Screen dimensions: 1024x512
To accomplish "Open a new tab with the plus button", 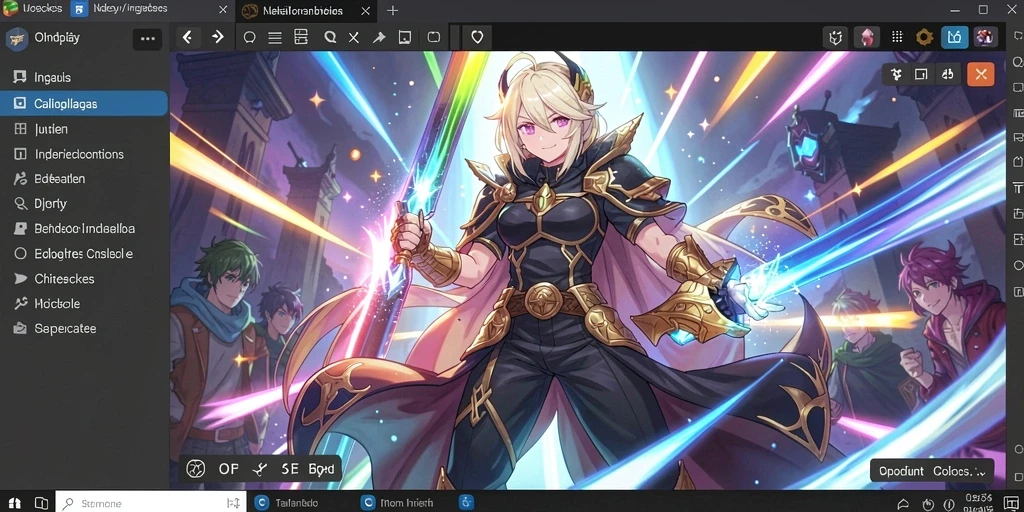I will [392, 10].
